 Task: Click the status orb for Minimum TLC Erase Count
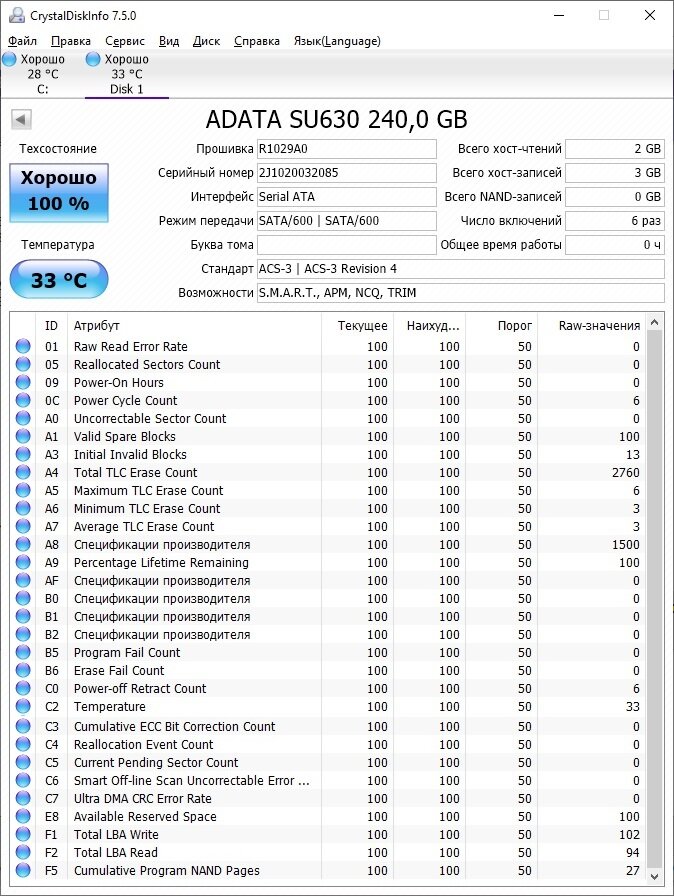coord(23,508)
